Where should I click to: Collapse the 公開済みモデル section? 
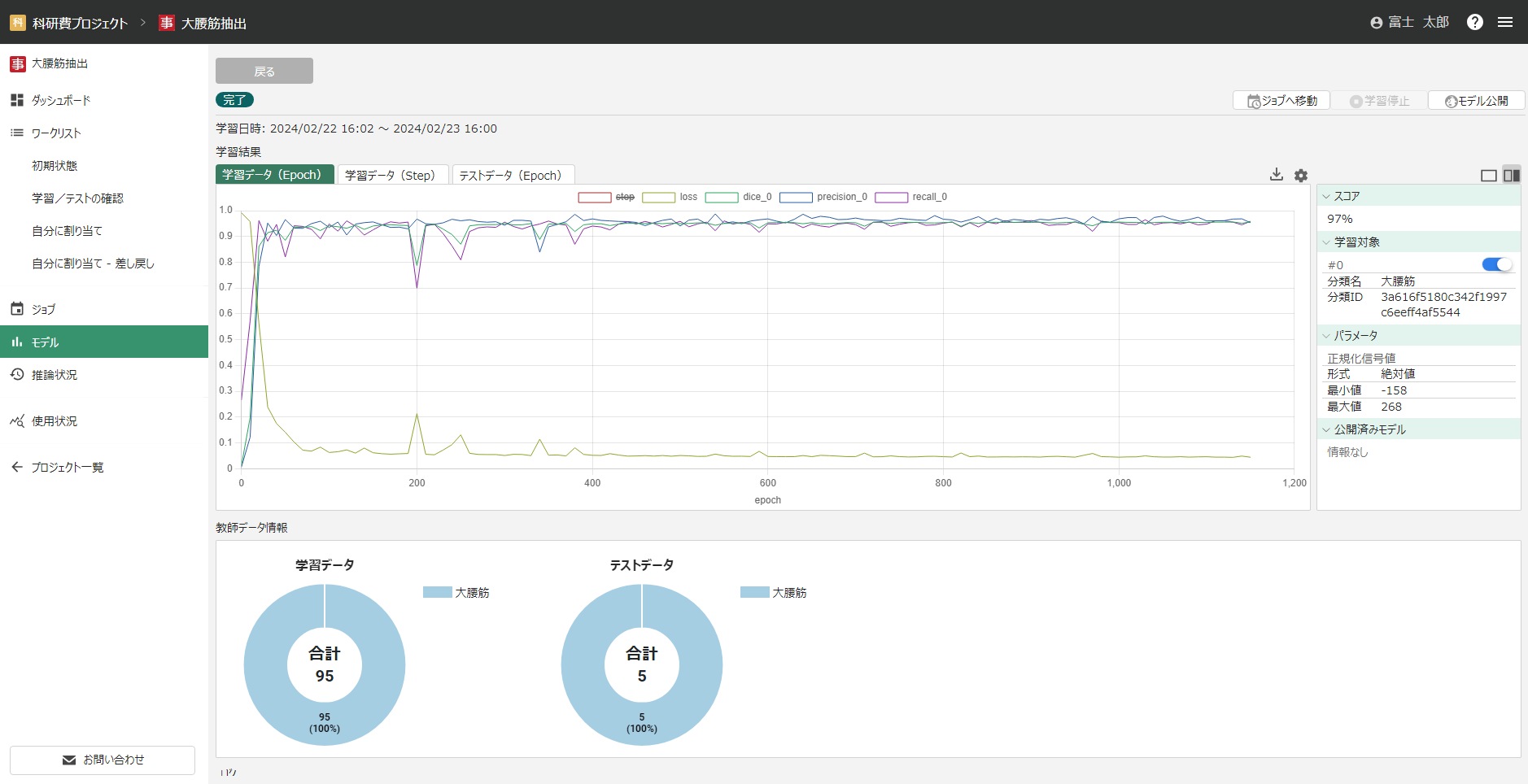pos(1327,429)
